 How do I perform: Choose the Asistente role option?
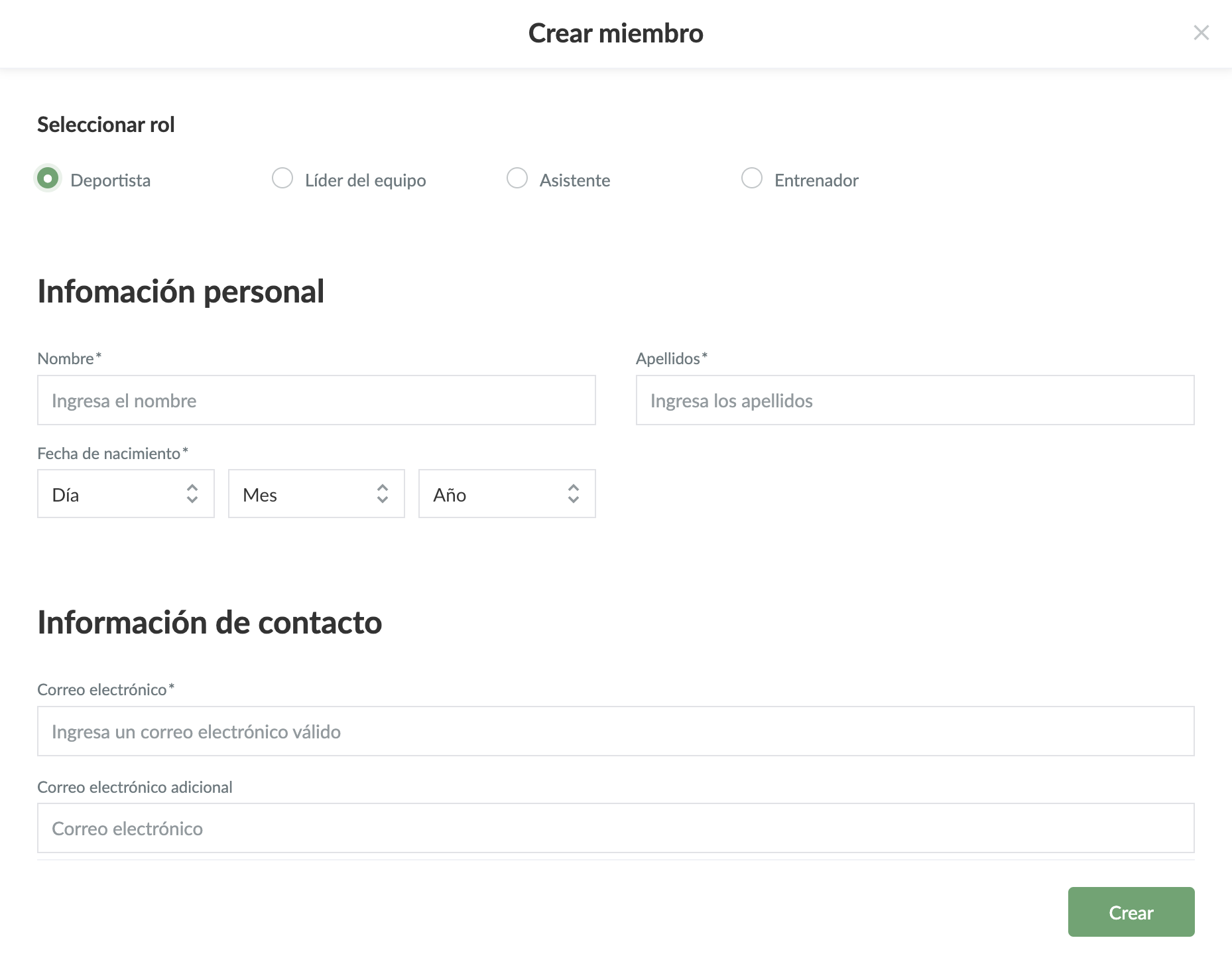[x=517, y=178]
